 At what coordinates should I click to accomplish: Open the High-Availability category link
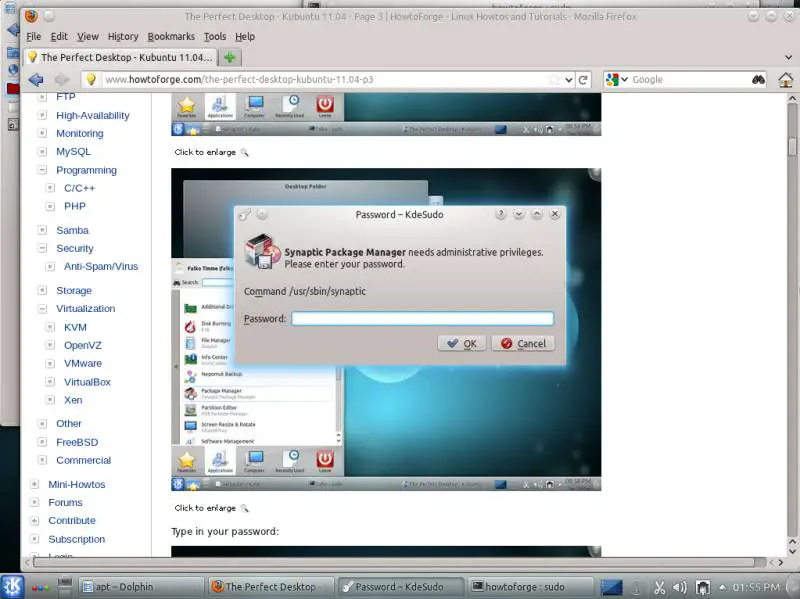tap(93, 115)
